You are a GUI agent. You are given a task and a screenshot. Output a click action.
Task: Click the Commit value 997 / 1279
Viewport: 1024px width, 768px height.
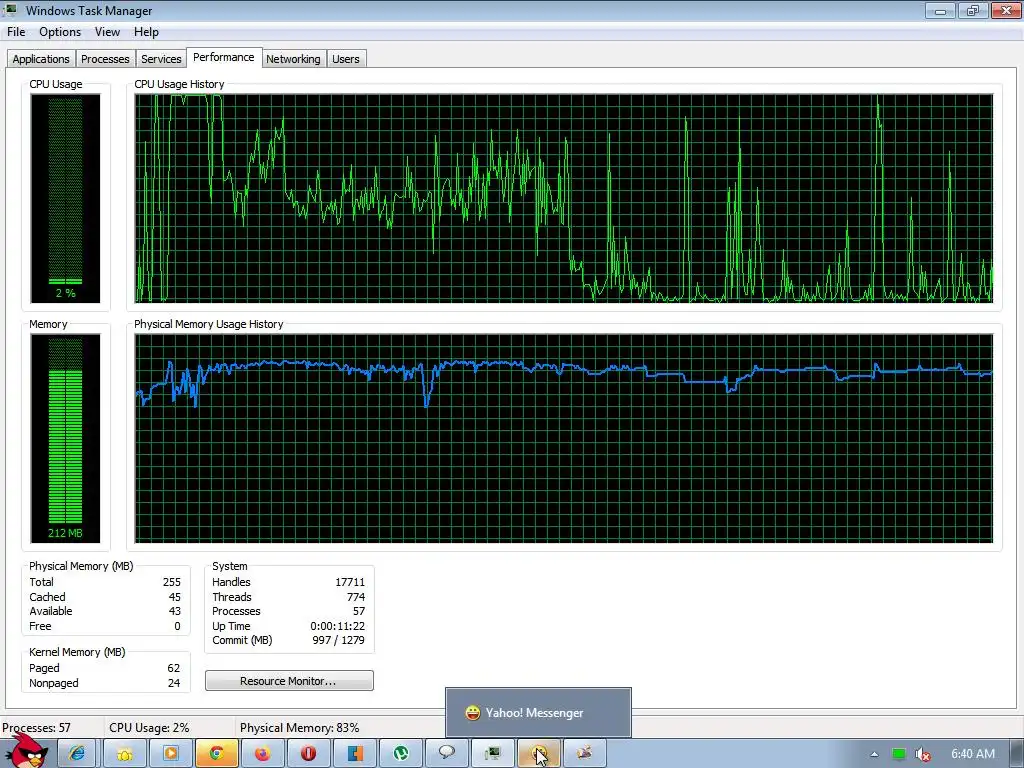coord(339,640)
